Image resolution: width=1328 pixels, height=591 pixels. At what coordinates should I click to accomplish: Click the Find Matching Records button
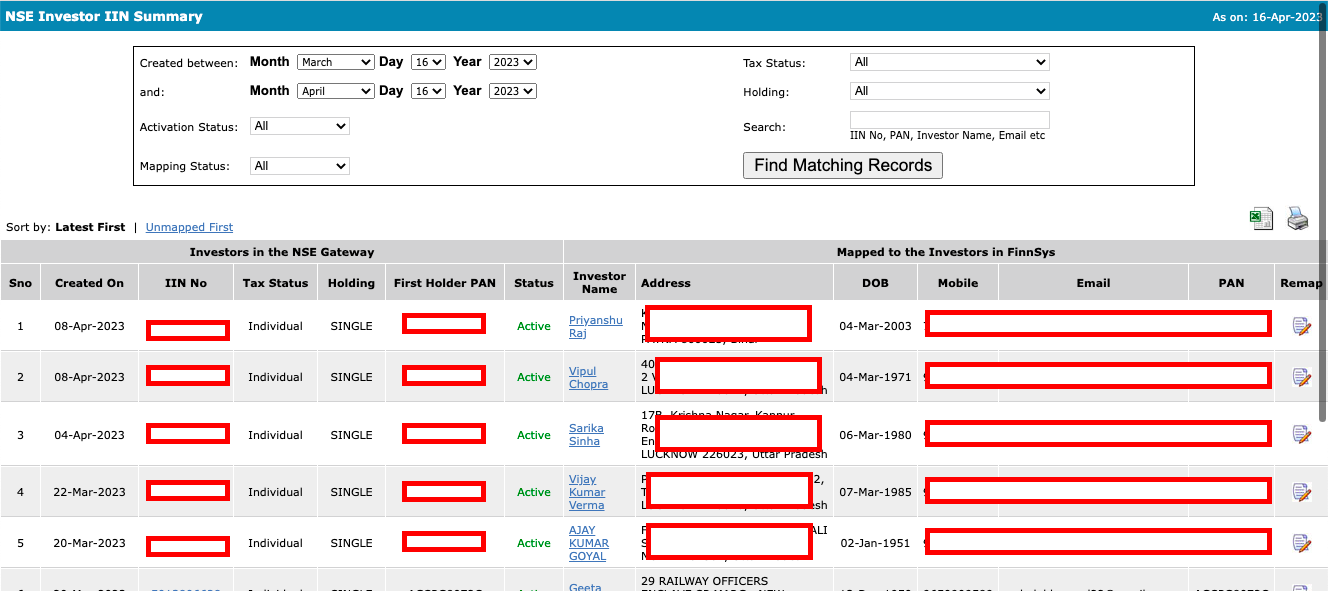(x=843, y=166)
